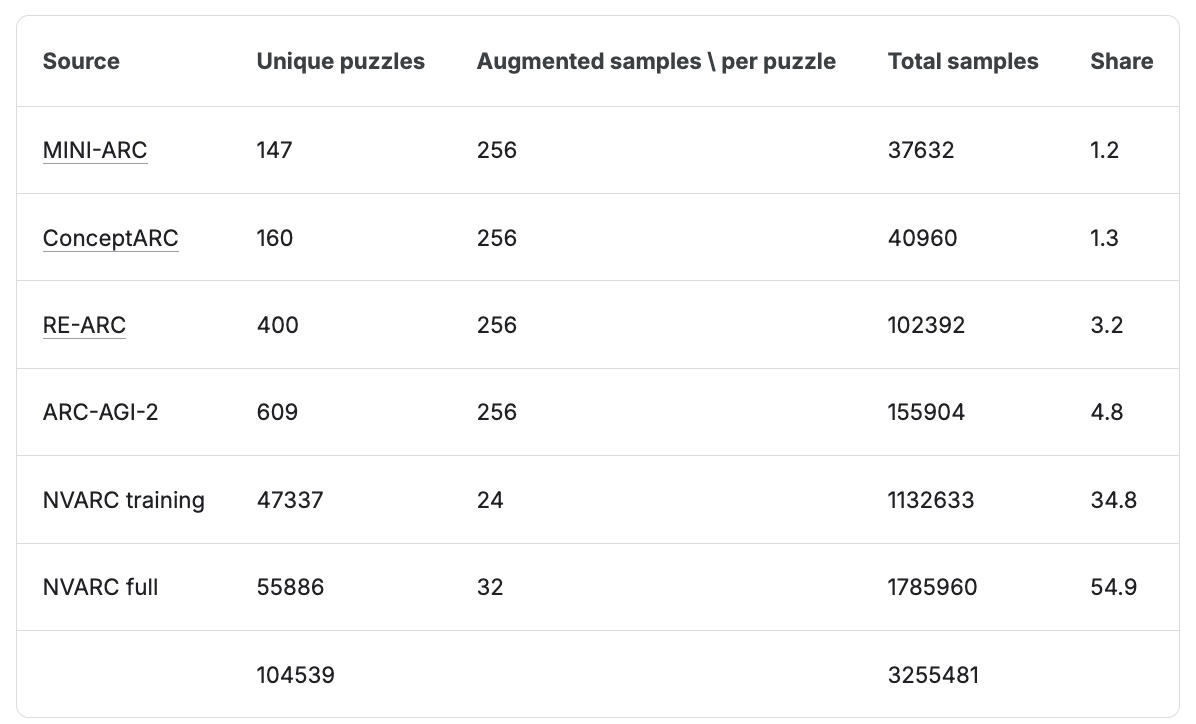Click the 54.9 share value
This screenshot has width=1196, height=724.
tap(1113, 587)
